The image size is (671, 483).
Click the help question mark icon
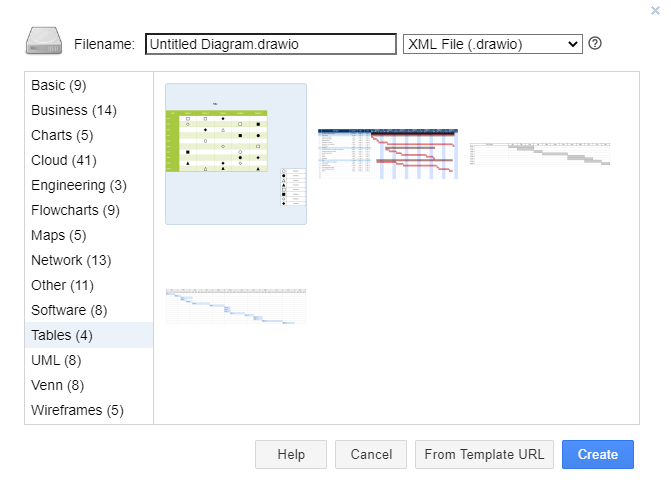(x=594, y=43)
